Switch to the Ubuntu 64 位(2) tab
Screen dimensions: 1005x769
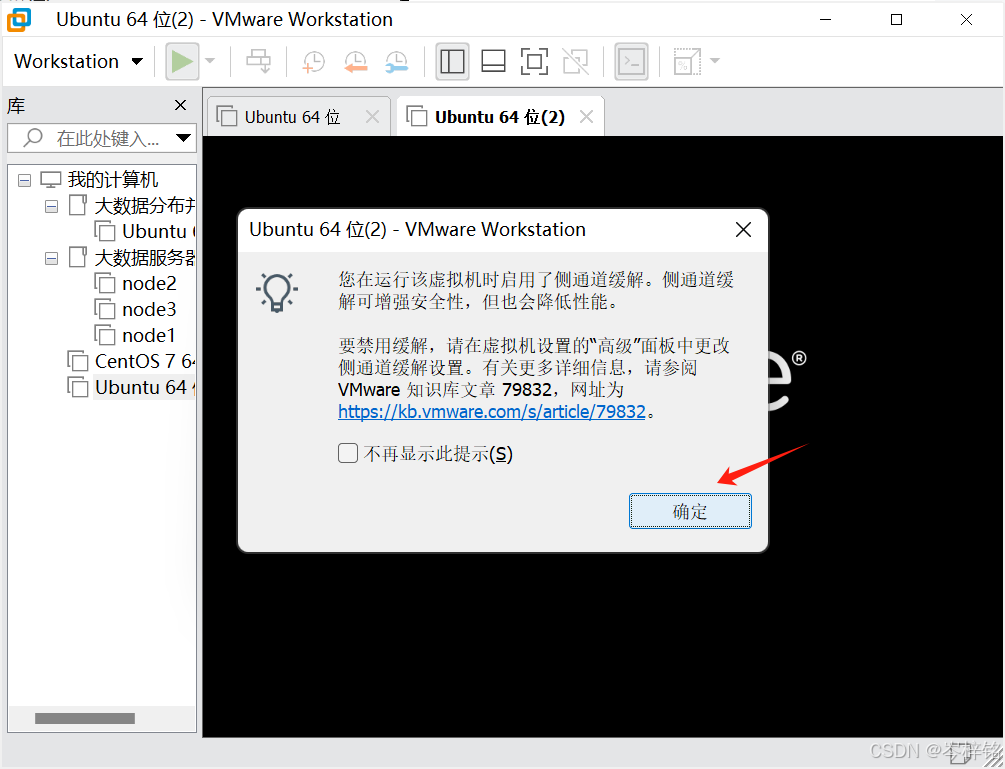(x=500, y=117)
